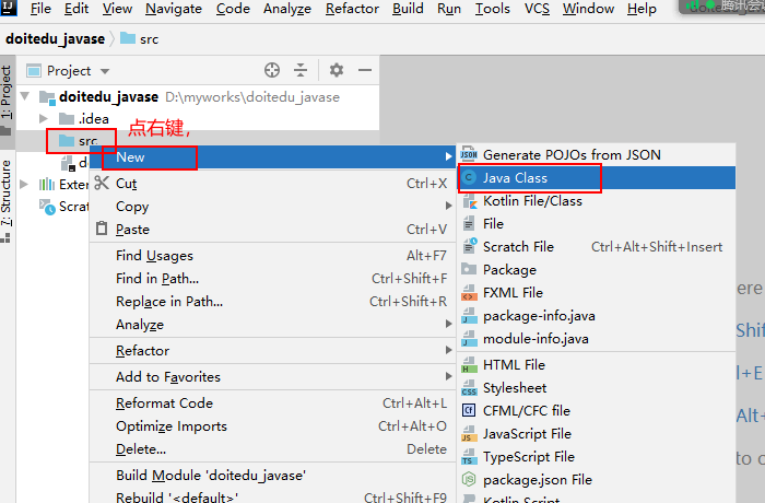Image resolution: width=765 pixels, height=503 pixels.
Task: Click the External Libraries icon
Action: (47, 184)
